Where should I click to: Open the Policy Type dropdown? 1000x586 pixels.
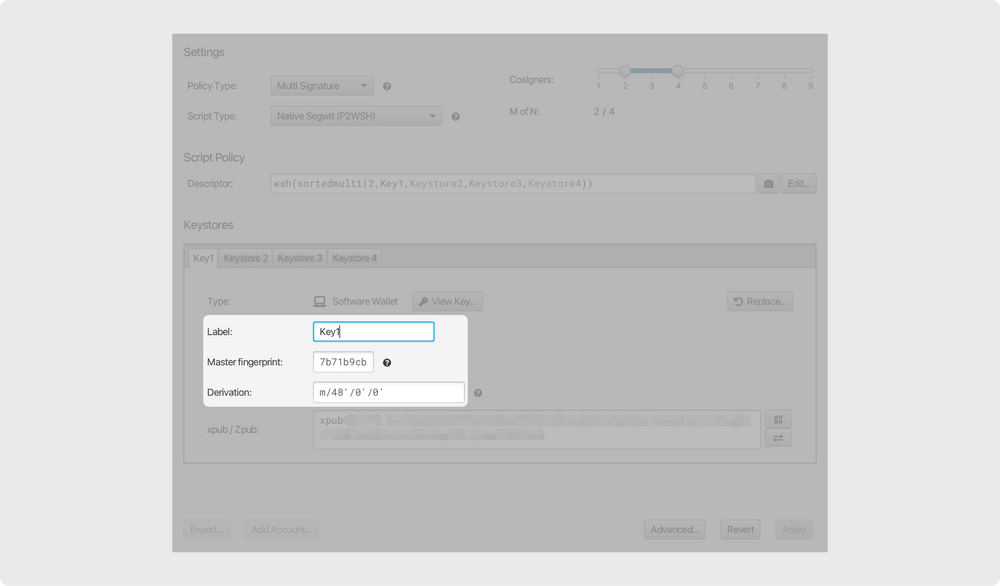(320, 86)
